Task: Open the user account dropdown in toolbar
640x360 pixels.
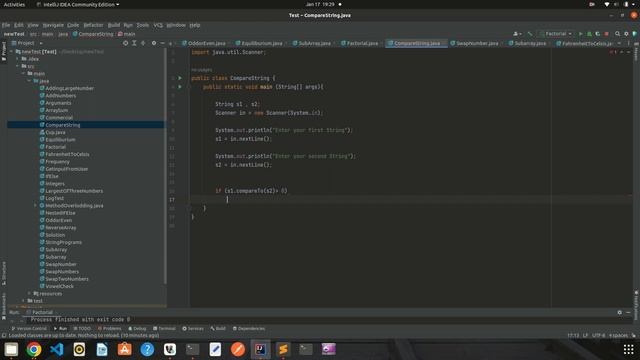Action: [517, 34]
